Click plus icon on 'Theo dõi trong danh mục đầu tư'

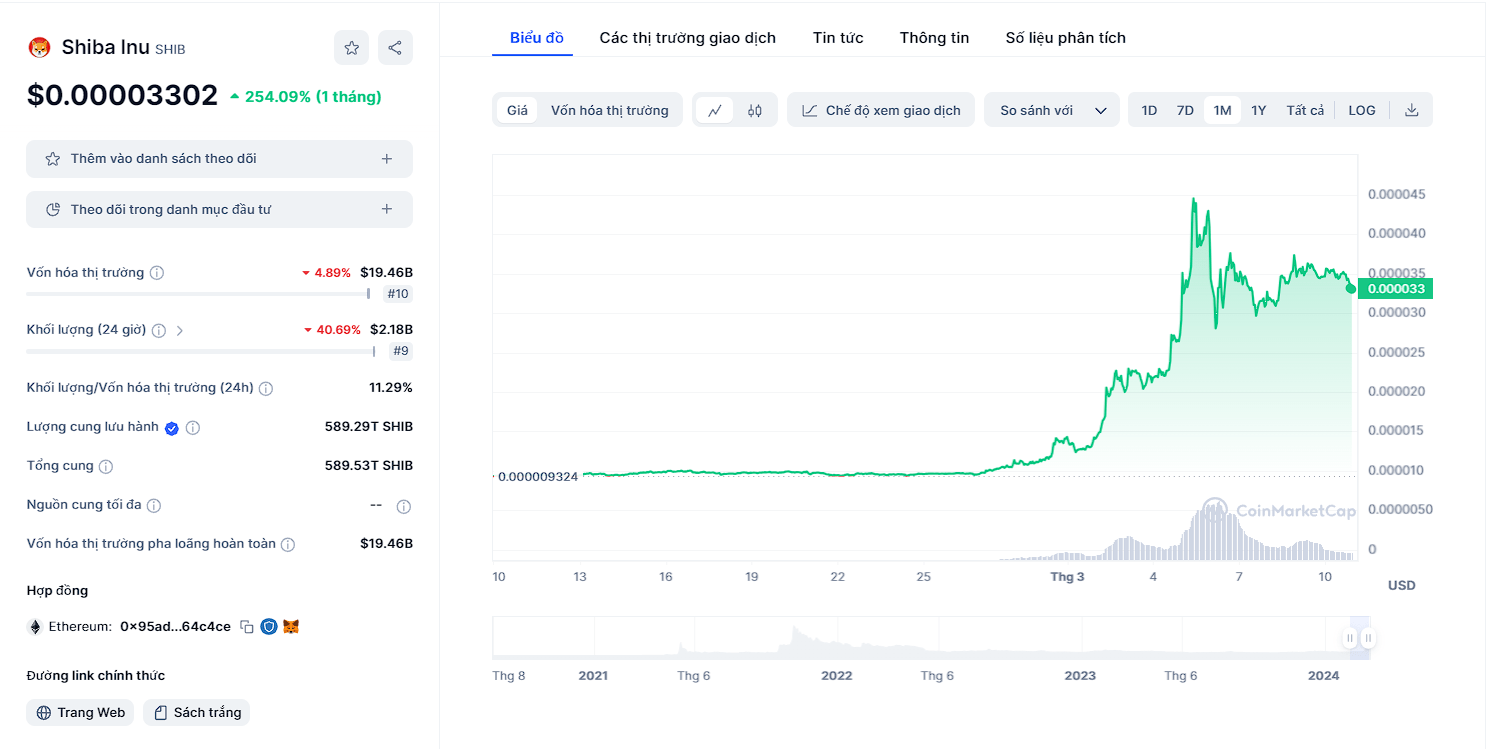[387, 209]
